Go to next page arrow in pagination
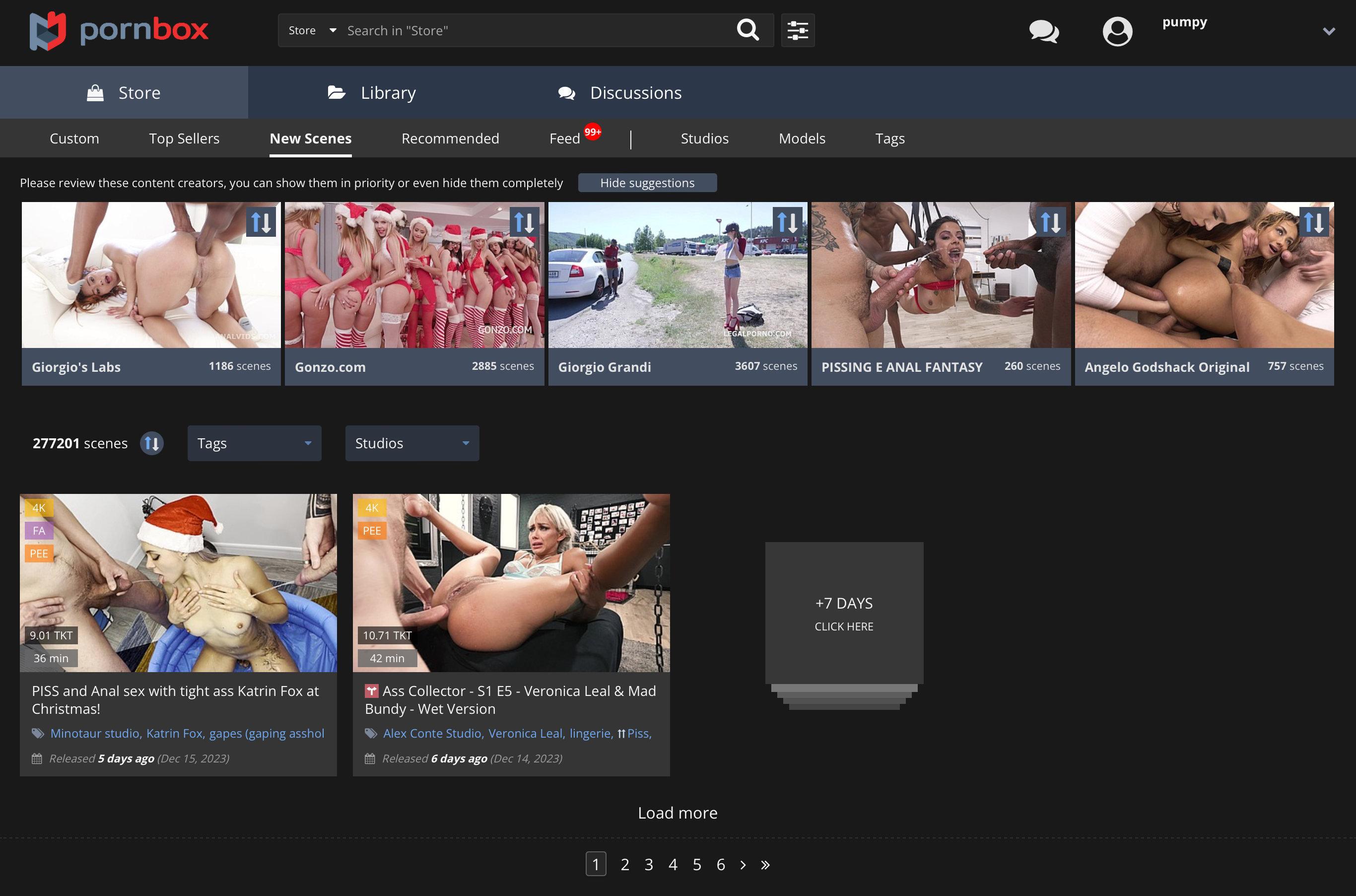The height and width of the screenshot is (896, 1356). coord(743,865)
